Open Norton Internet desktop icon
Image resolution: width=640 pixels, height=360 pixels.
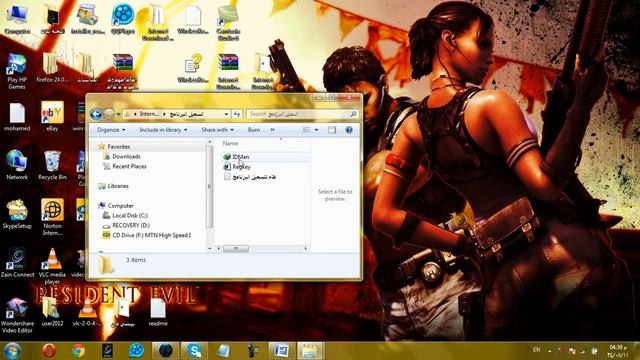[52, 217]
